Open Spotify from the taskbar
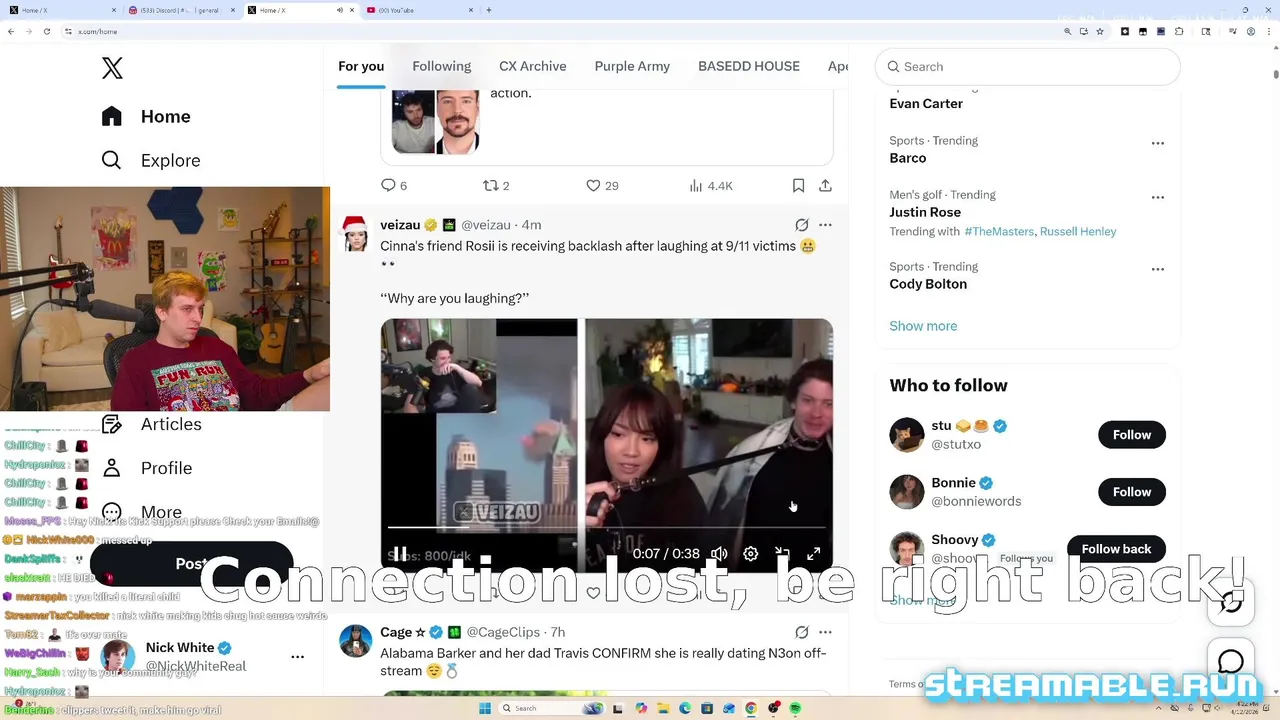This screenshot has width=1280, height=720. click(x=795, y=708)
